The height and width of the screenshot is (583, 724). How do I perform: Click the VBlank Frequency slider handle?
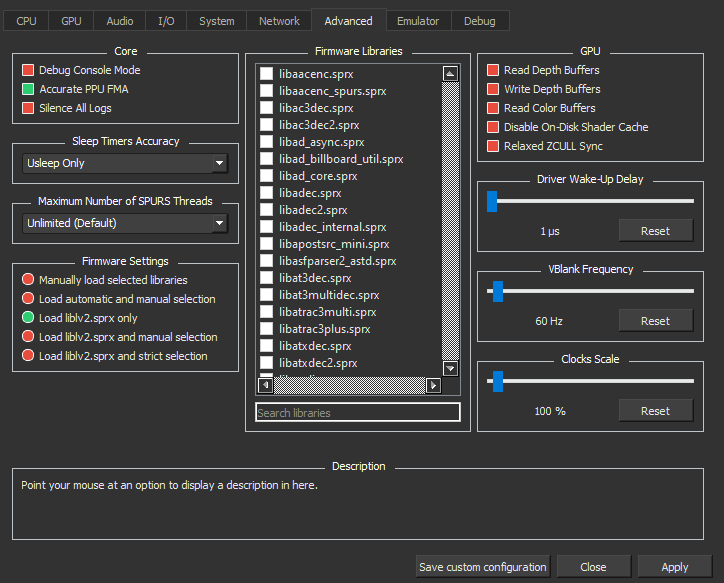pos(497,291)
